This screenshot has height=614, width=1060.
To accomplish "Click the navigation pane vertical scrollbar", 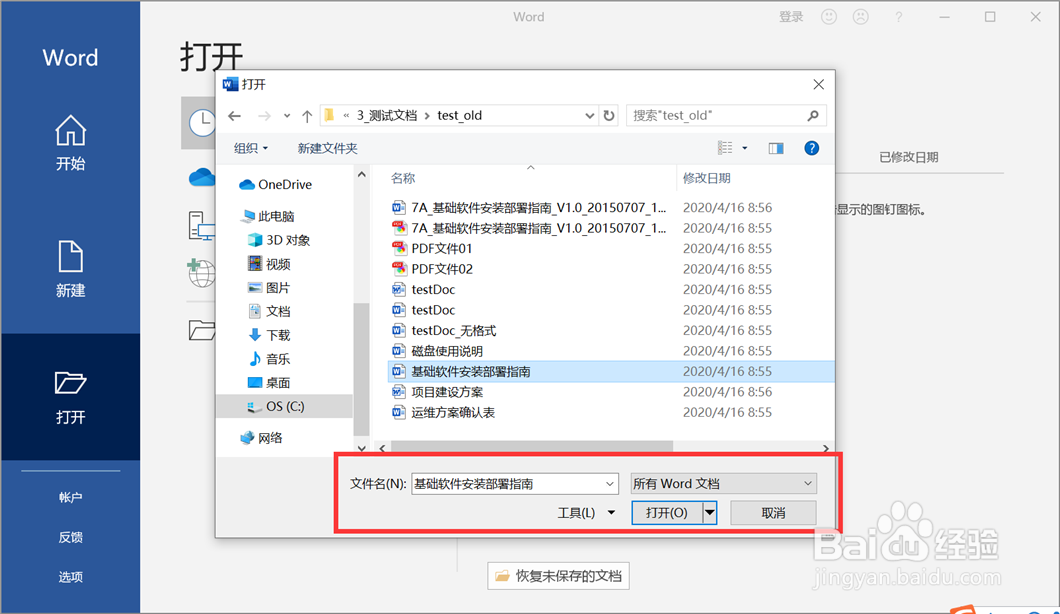I will [362, 369].
